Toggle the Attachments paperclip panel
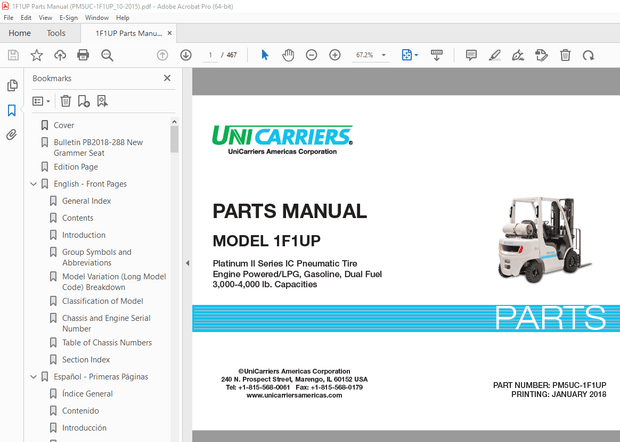The width and height of the screenshot is (620, 442). click(x=12, y=134)
